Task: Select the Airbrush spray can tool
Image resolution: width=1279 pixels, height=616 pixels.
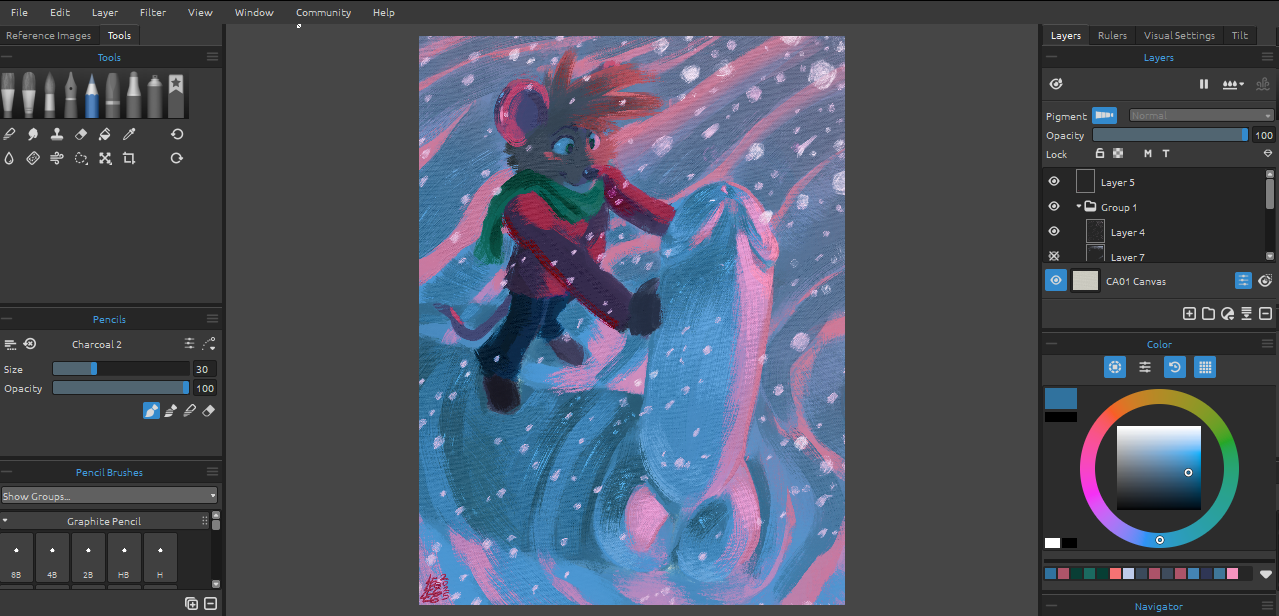Action: [x=155, y=96]
